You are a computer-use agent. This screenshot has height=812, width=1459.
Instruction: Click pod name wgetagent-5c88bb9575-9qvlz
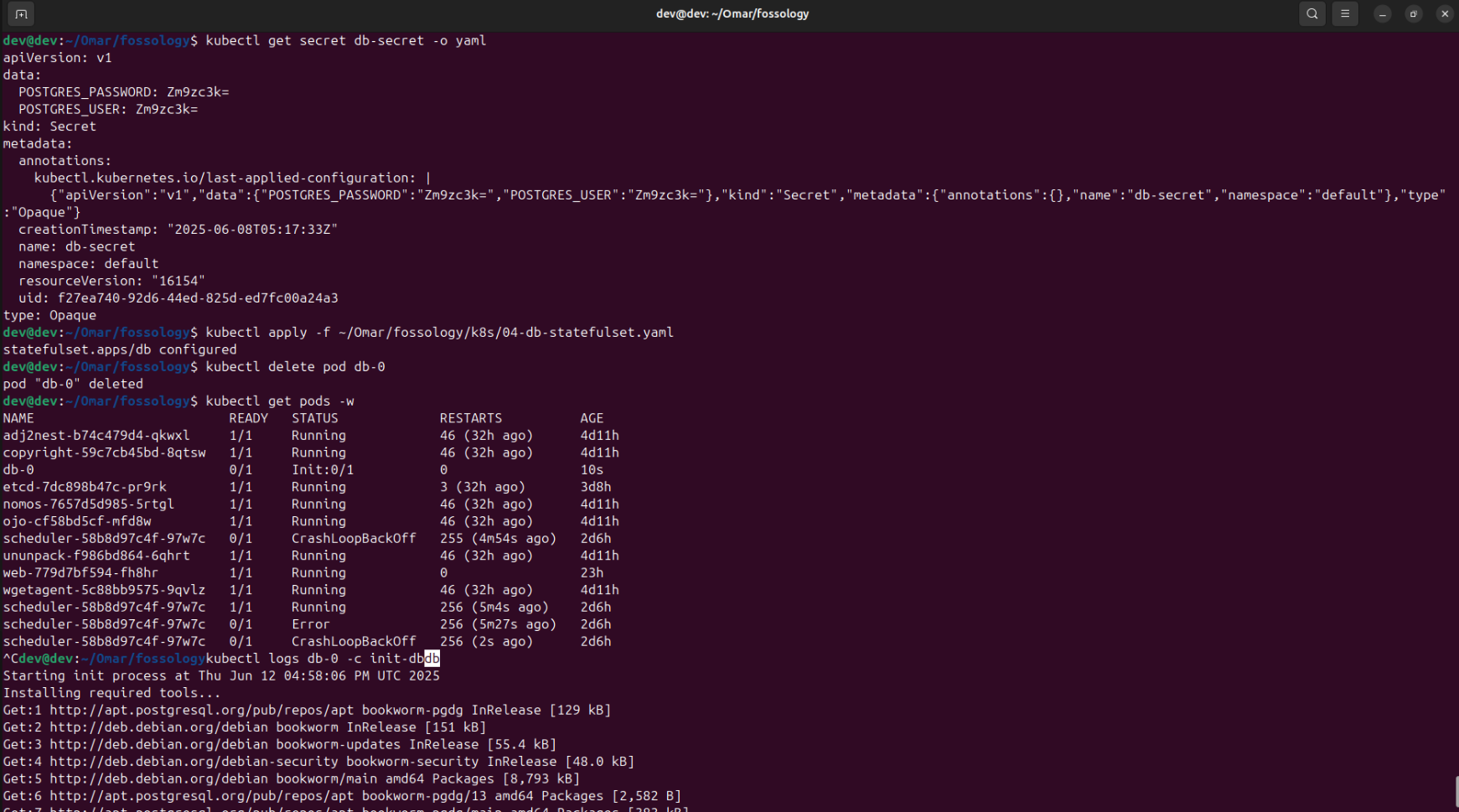click(104, 590)
